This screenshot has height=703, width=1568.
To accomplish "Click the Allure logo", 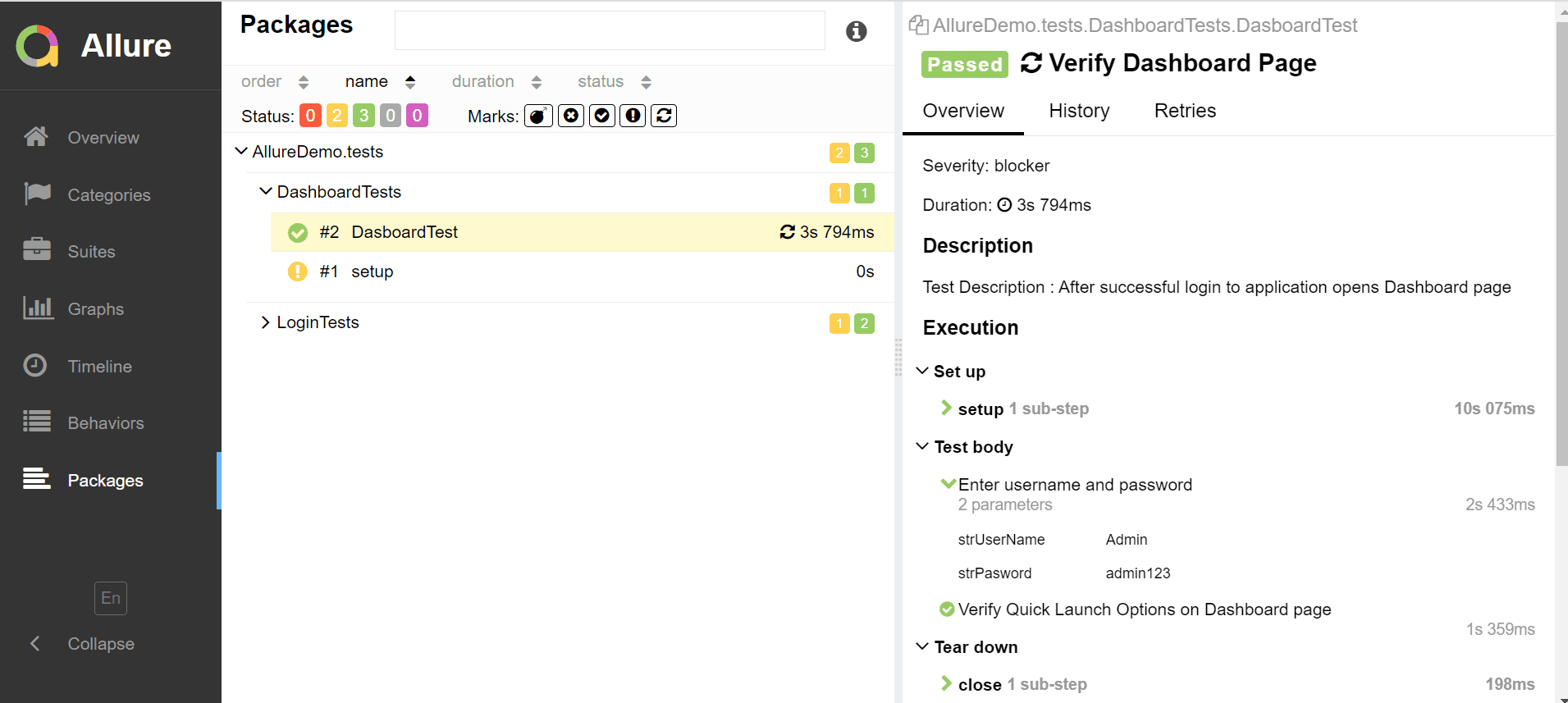I will coord(38,46).
